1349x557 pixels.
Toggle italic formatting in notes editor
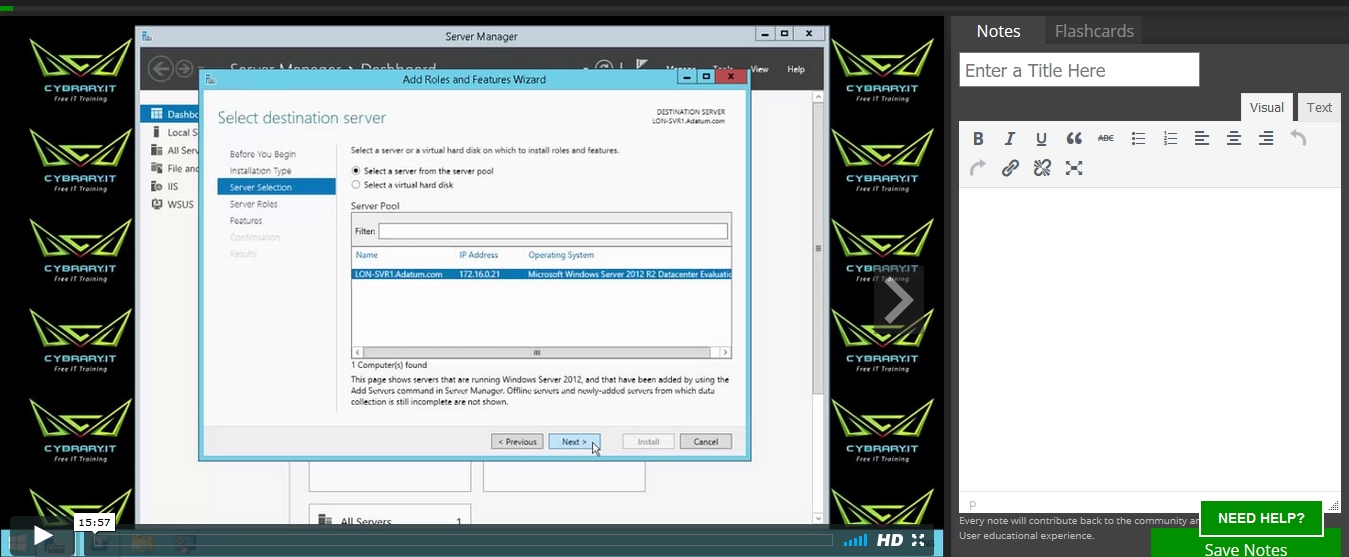click(x=1010, y=139)
